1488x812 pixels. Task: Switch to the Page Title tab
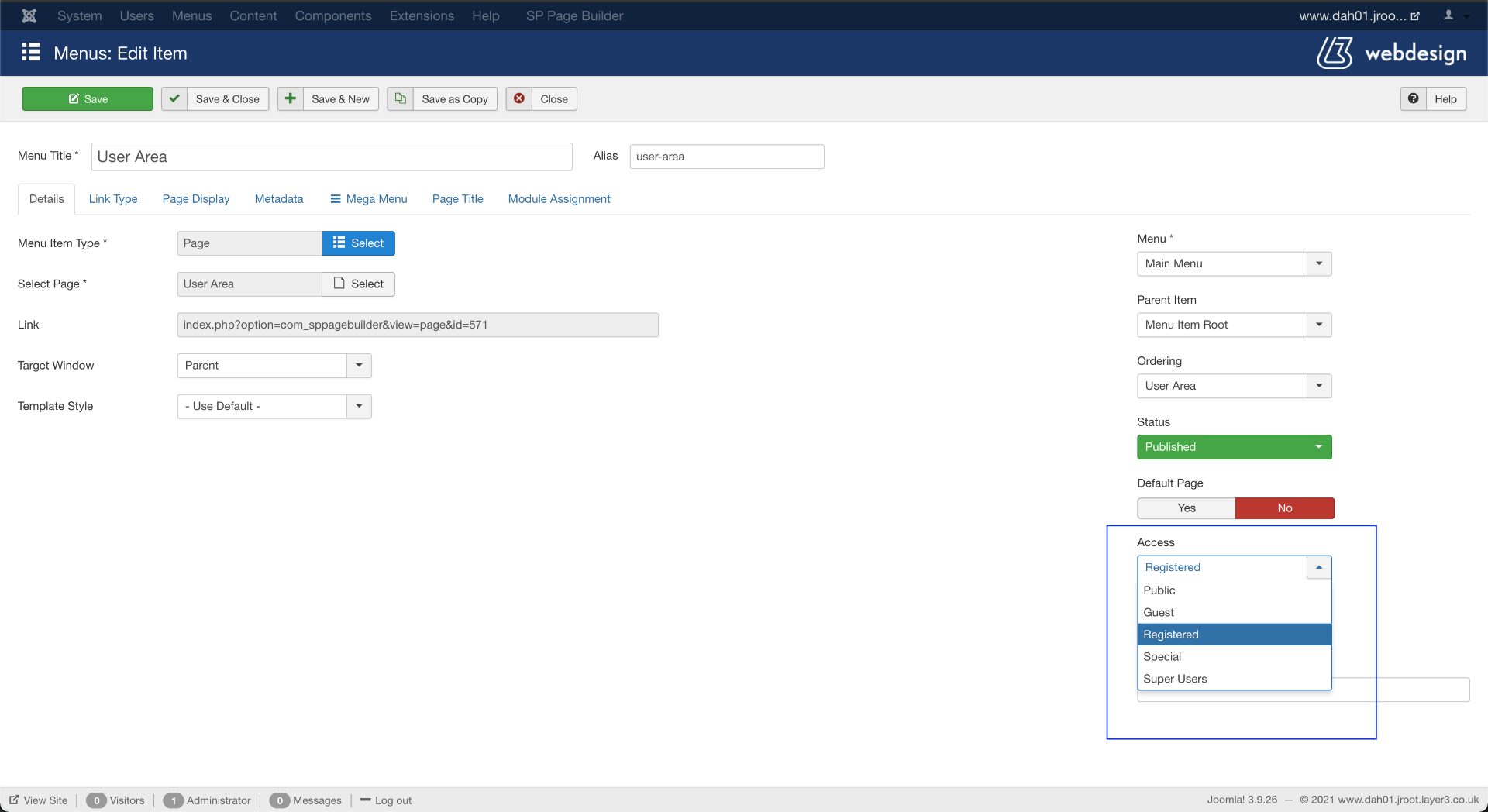458,199
